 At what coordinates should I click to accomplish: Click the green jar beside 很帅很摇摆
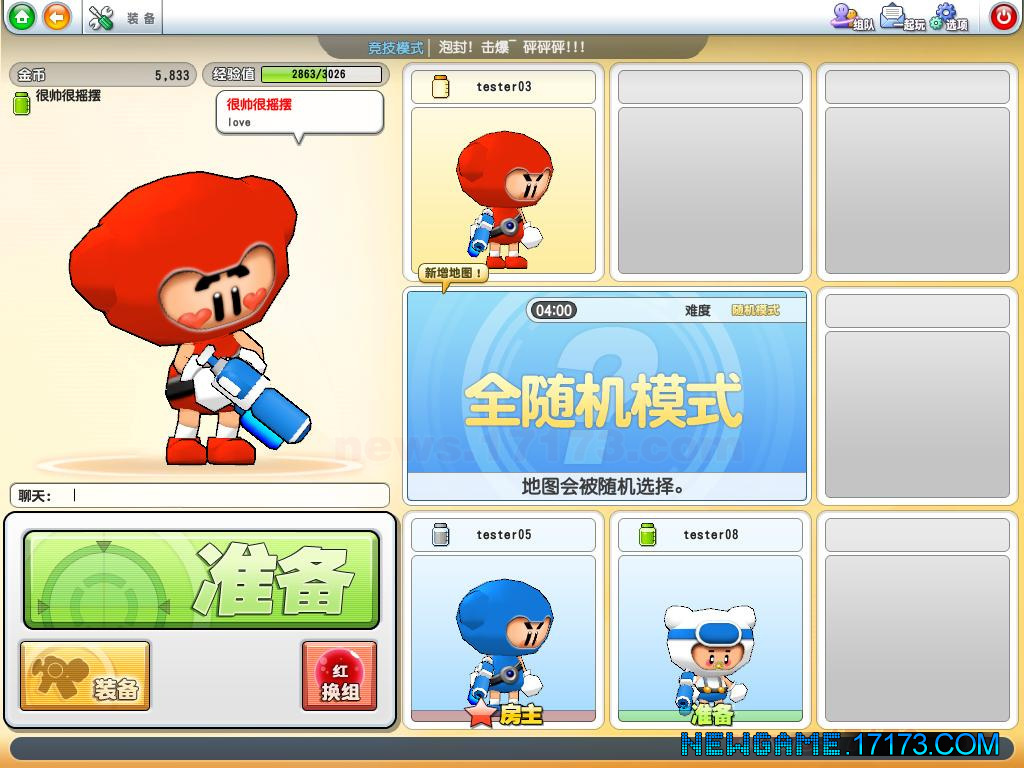point(22,103)
